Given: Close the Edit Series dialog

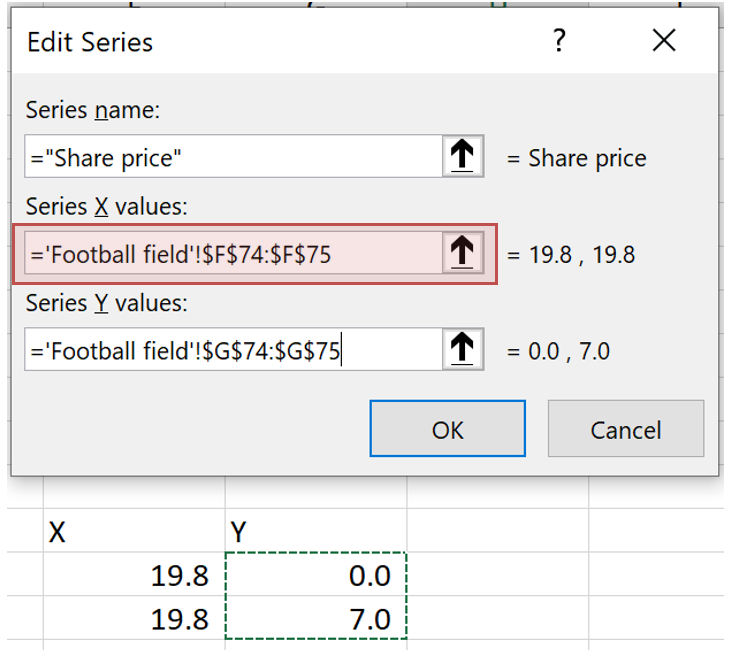Looking at the screenshot, I should pyautogui.click(x=664, y=41).
